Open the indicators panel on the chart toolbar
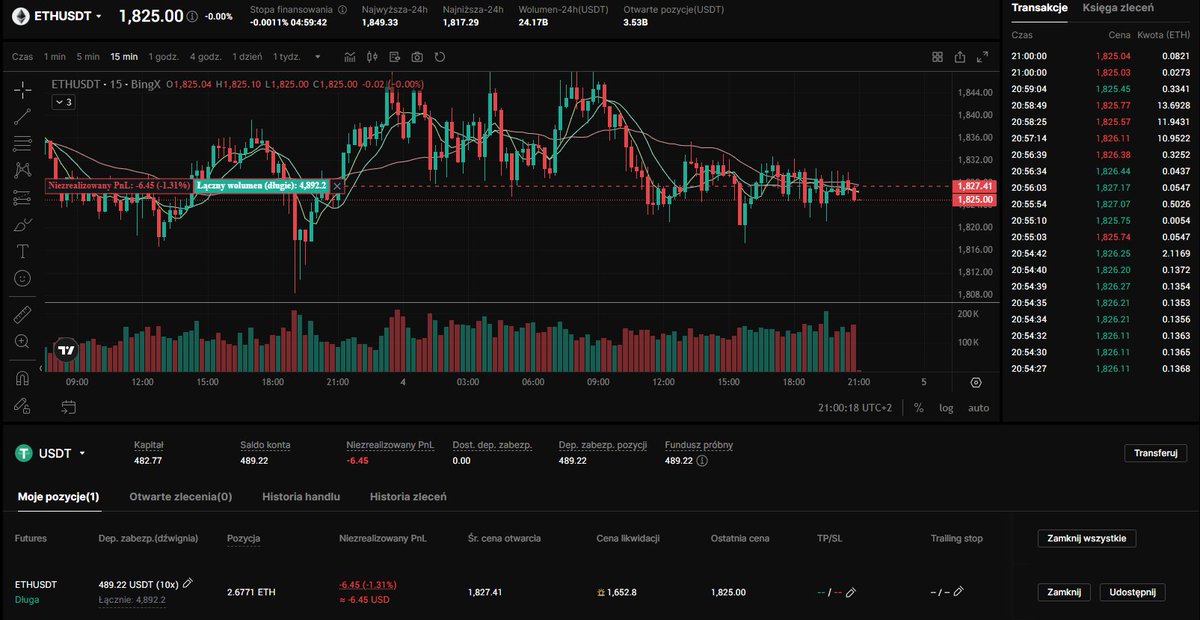The width and height of the screenshot is (1200, 620). tap(348, 57)
